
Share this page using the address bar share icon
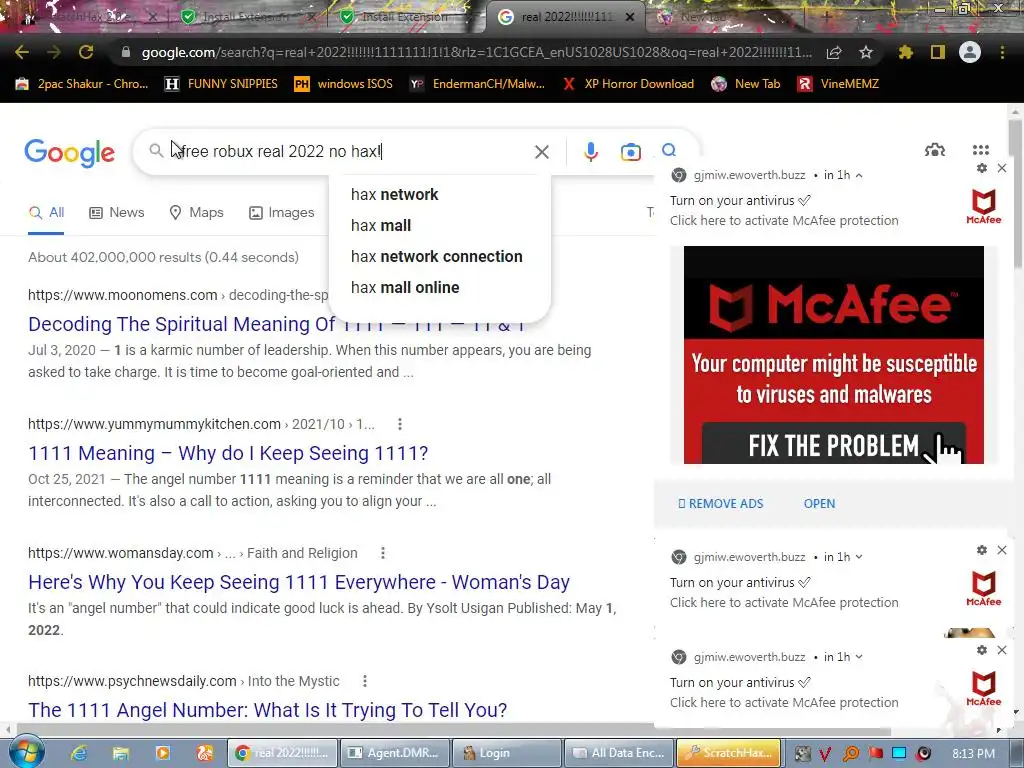click(834, 53)
